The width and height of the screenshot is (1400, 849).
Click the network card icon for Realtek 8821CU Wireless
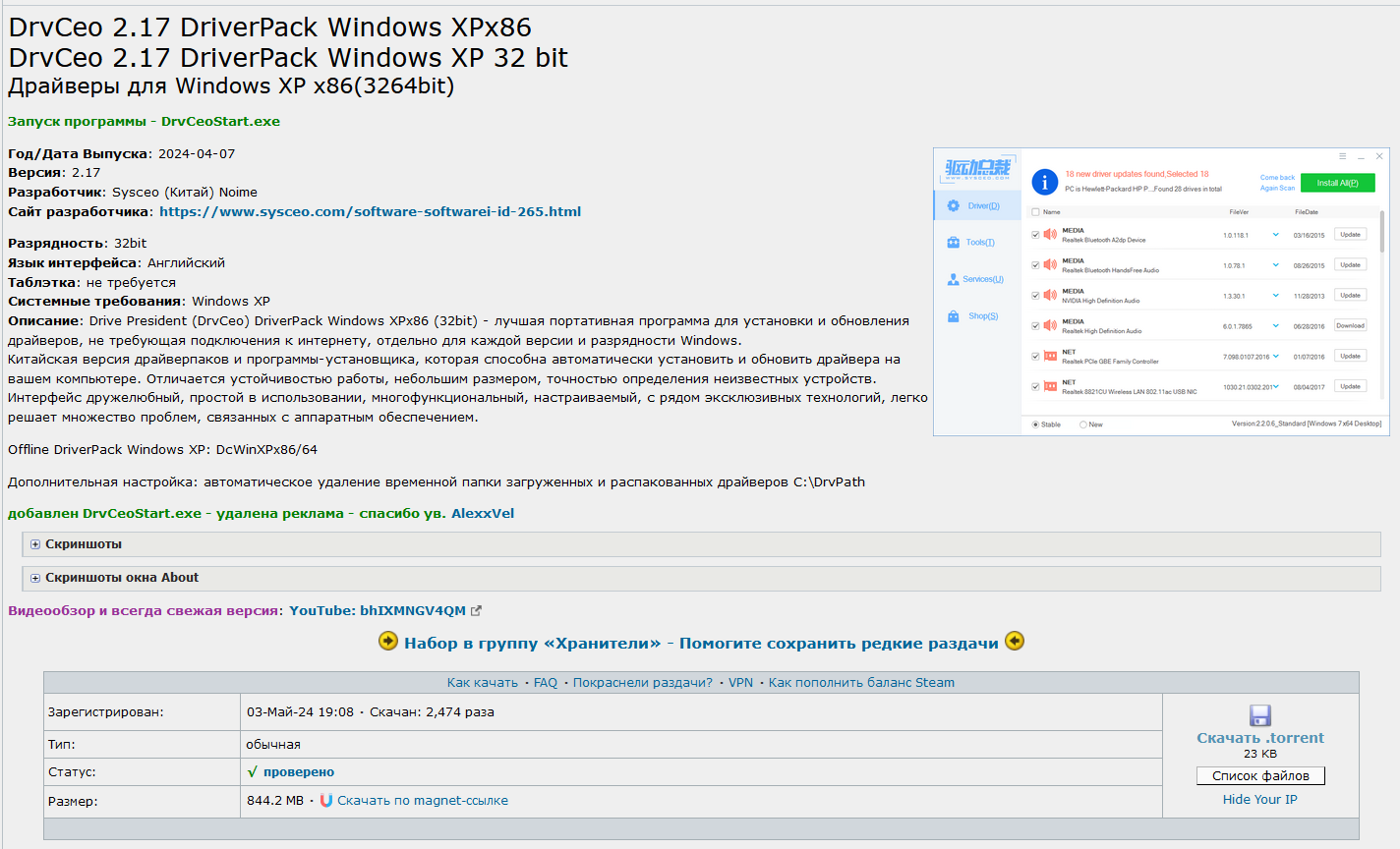(x=1050, y=387)
